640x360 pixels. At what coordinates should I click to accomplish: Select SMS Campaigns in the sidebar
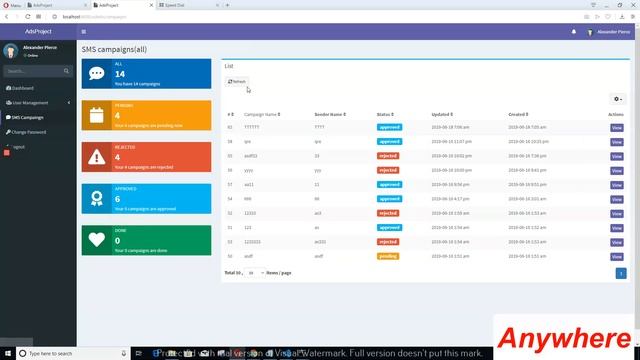(24, 118)
